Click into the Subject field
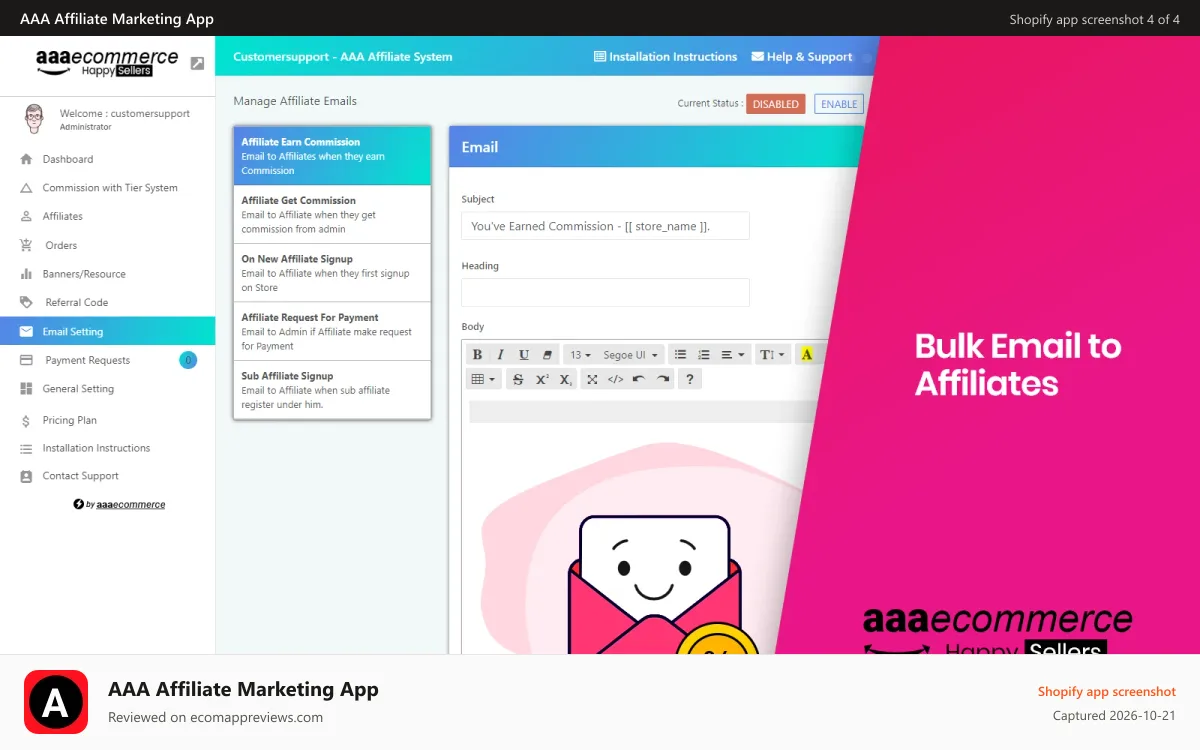1200x750 pixels. click(x=605, y=226)
